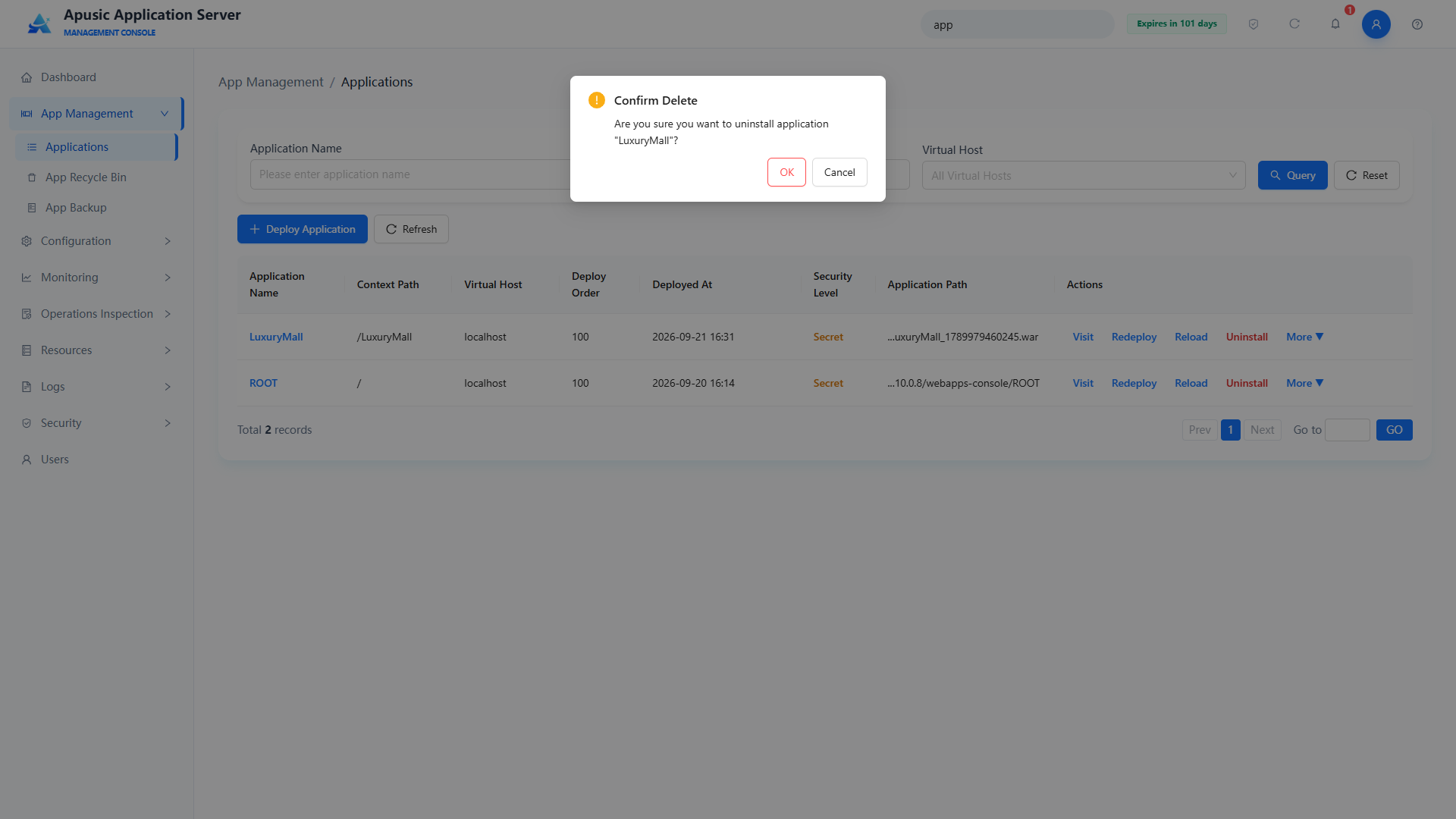Click the Dashboard home icon
This screenshot has height=819, width=1456.
coord(27,77)
